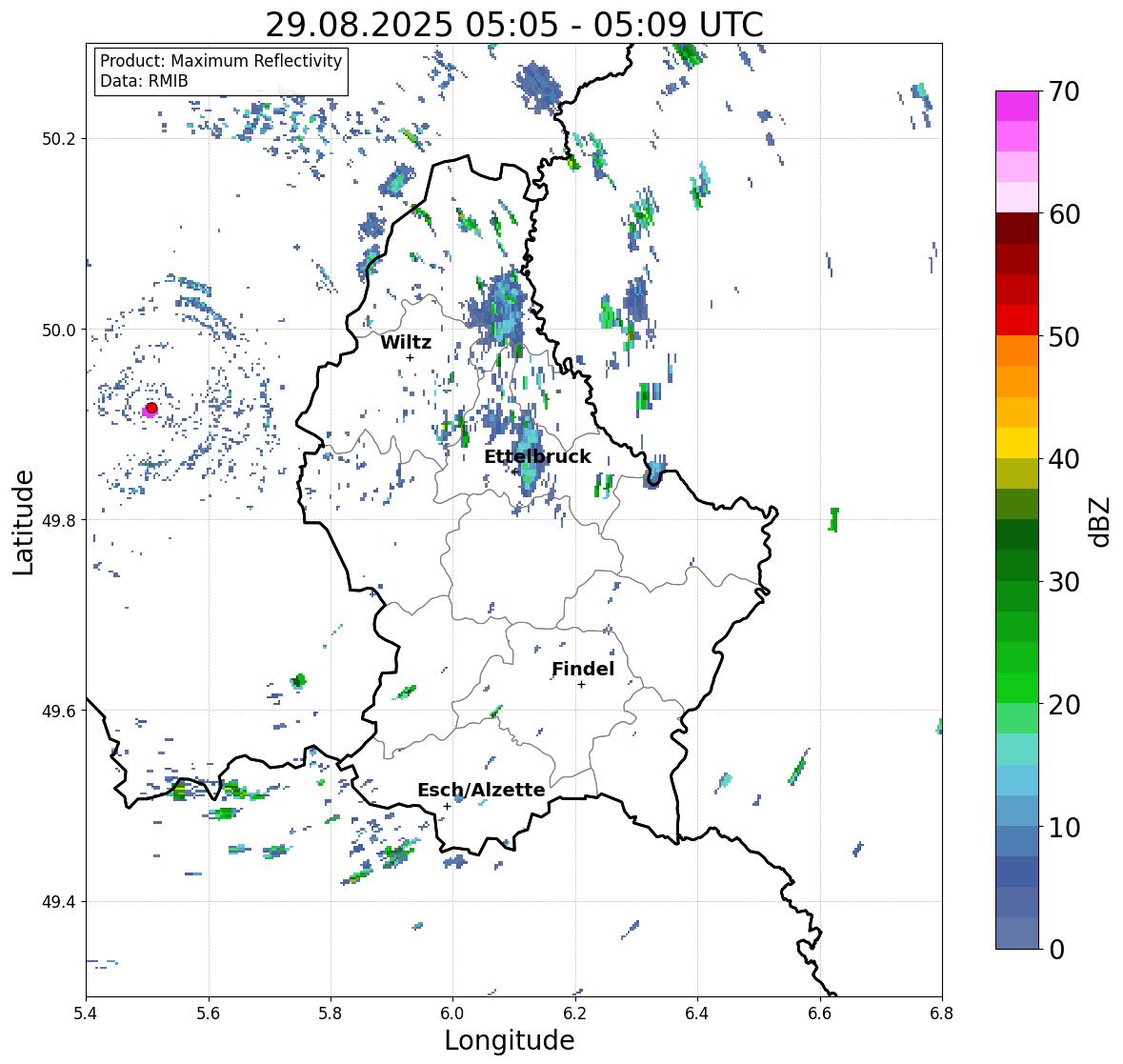Click the 50 tick on the colorbar
This screenshot has width=1123, height=1064.
point(1064,336)
